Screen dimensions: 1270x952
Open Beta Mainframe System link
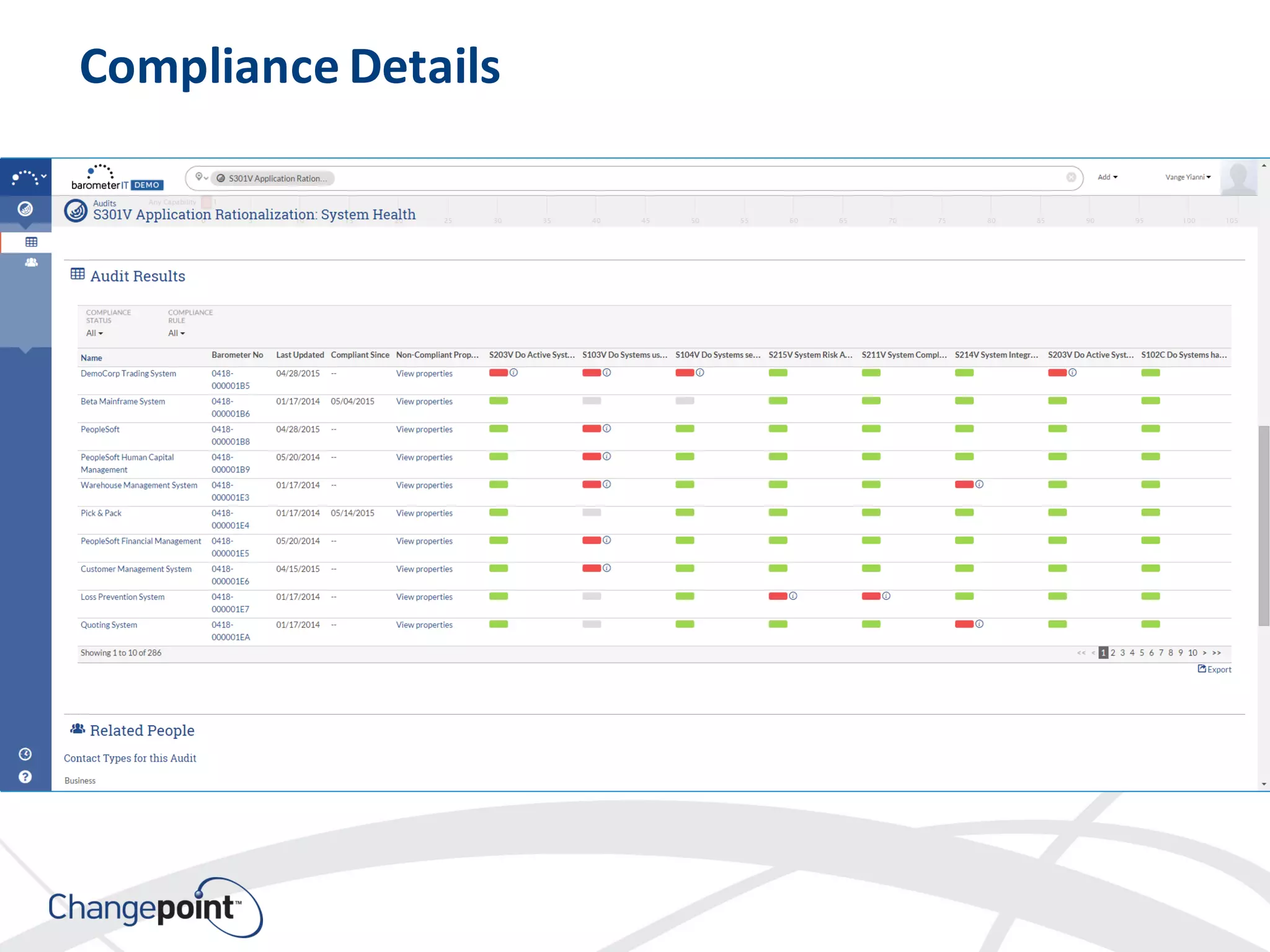click(x=123, y=402)
